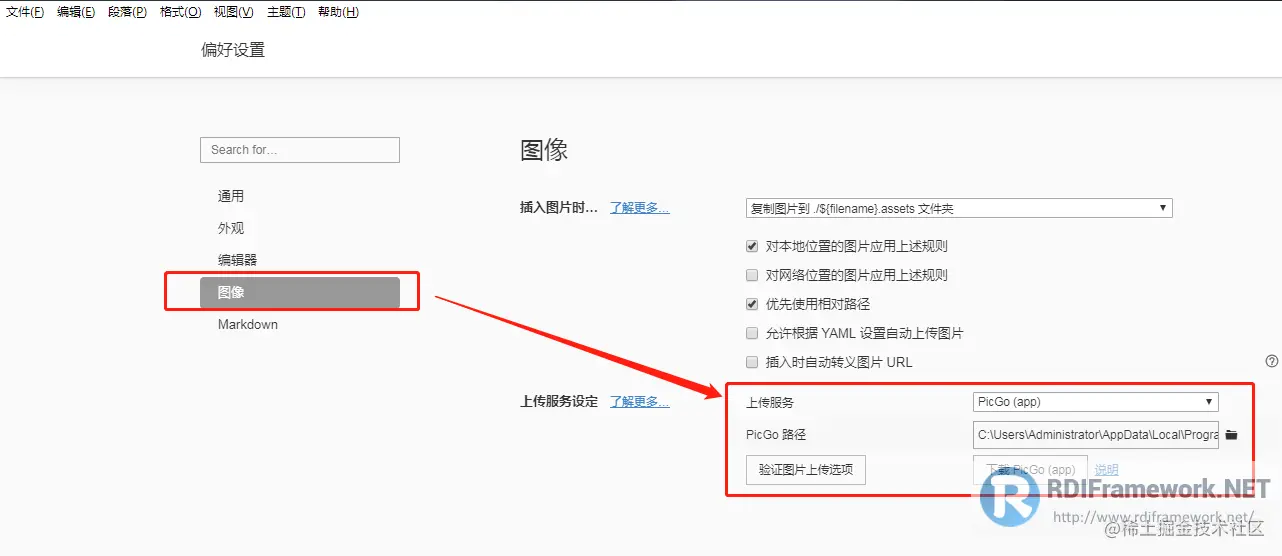Click the 说明 link
This screenshot has height=556, width=1282.
(x=1106, y=470)
